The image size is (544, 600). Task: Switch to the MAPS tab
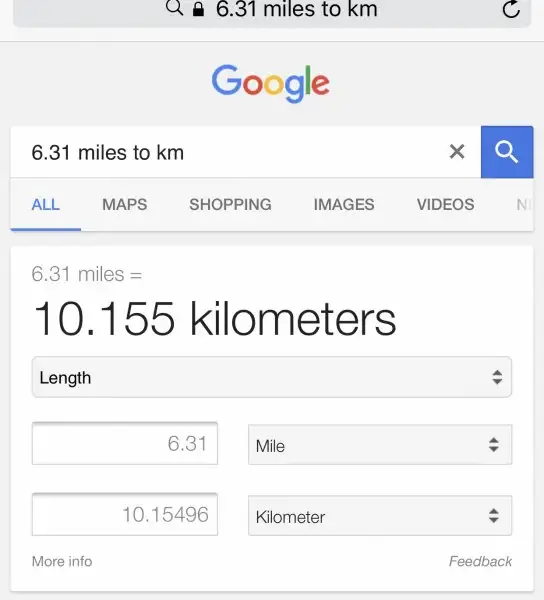(x=125, y=204)
